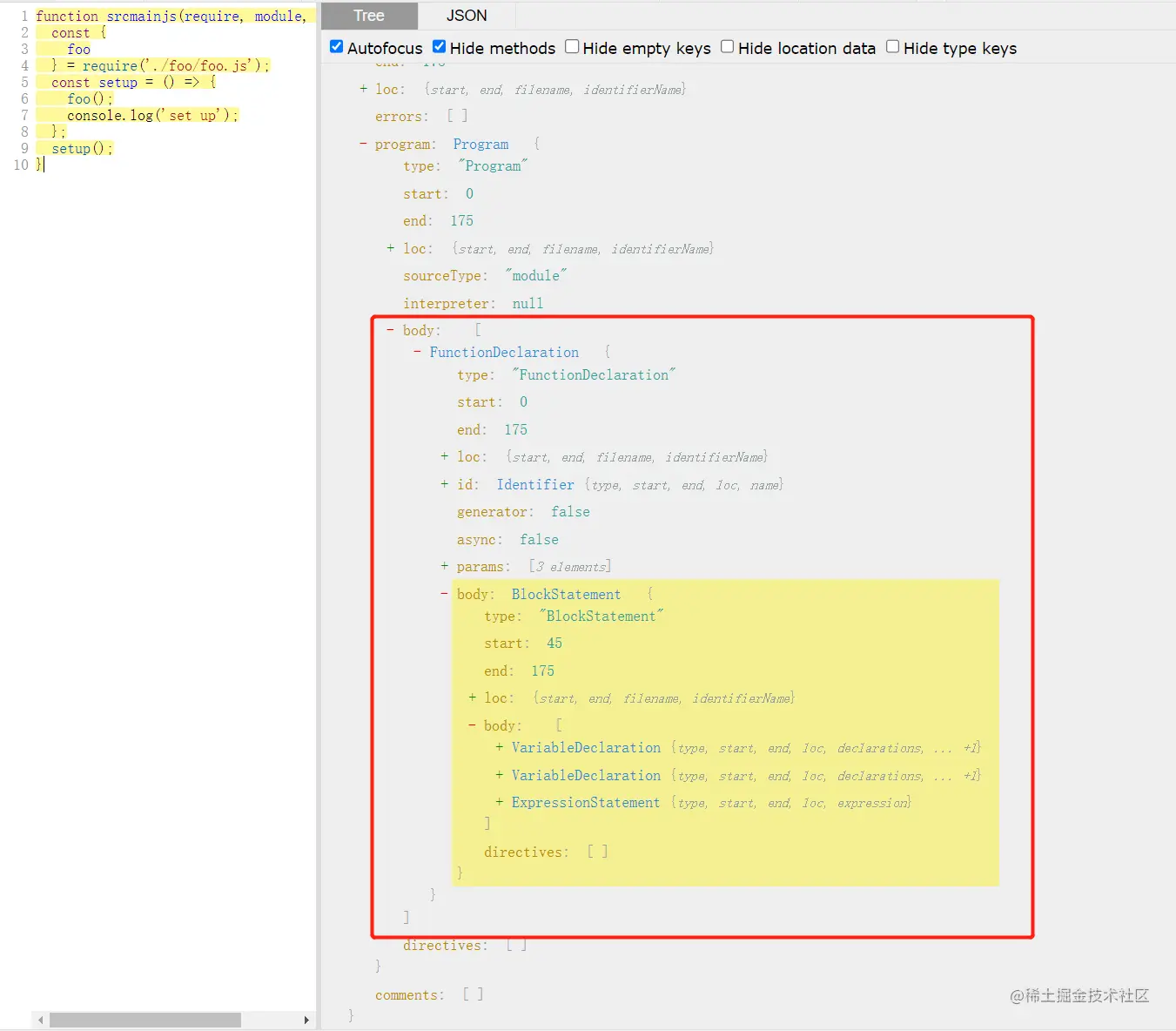Collapse the body BlockStatement node

click(x=445, y=594)
